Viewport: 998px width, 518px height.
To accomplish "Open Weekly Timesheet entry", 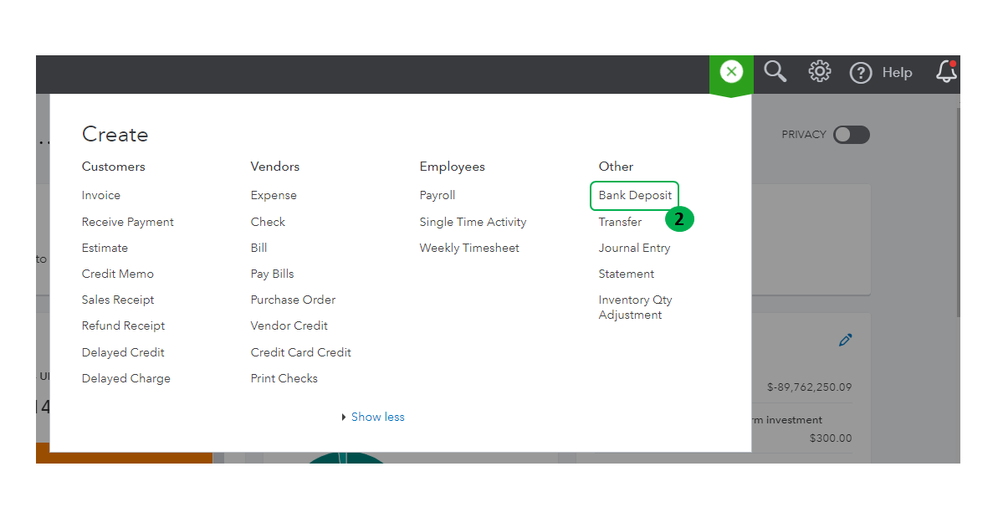I will click(x=469, y=248).
